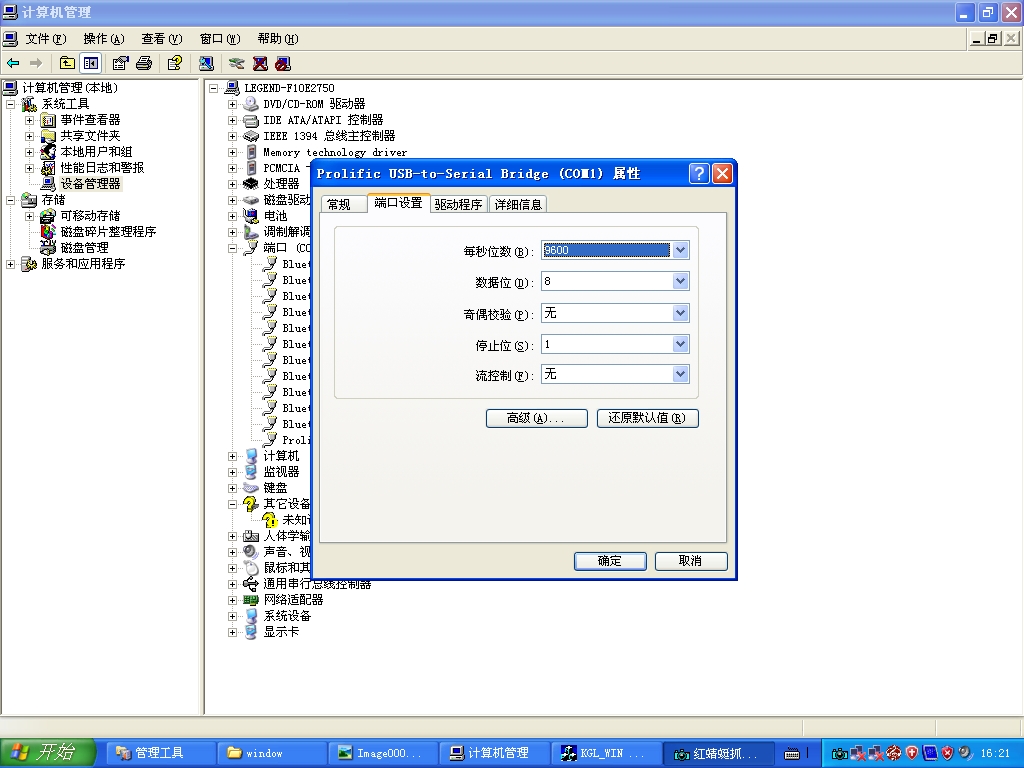Image resolution: width=1024 pixels, height=768 pixels.
Task: Switch to the 驱动程序 tab
Action: (458, 204)
